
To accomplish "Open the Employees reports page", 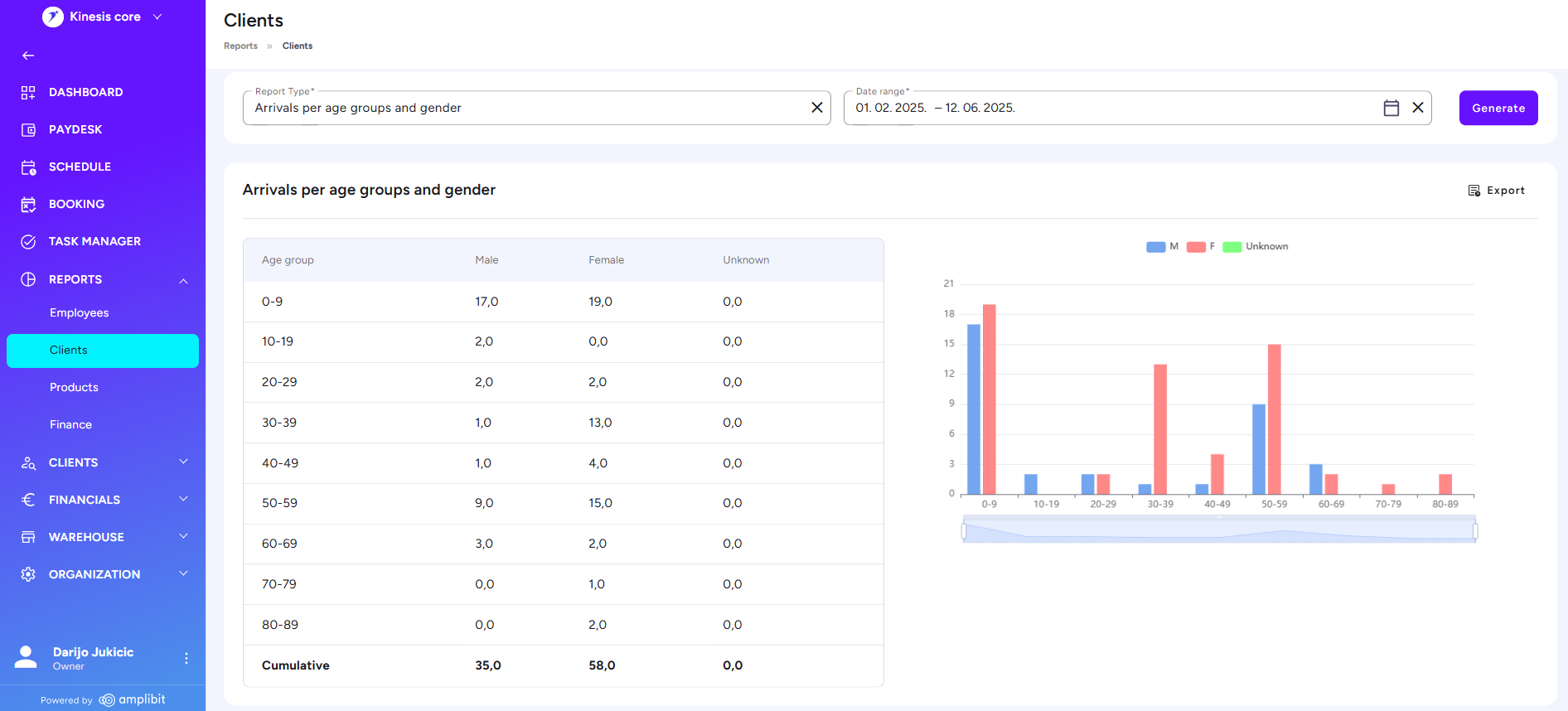I will 79,312.
